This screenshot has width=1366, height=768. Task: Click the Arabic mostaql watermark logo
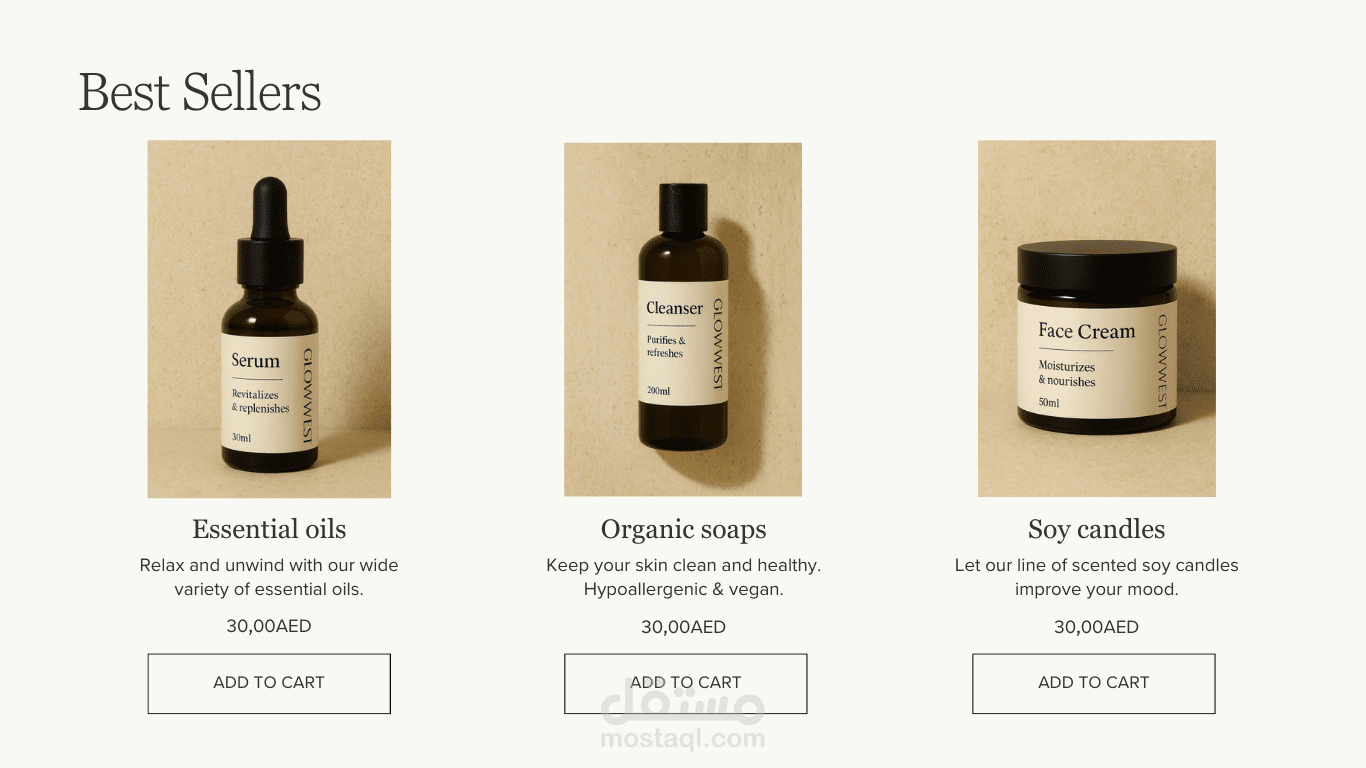pos(683,702)
